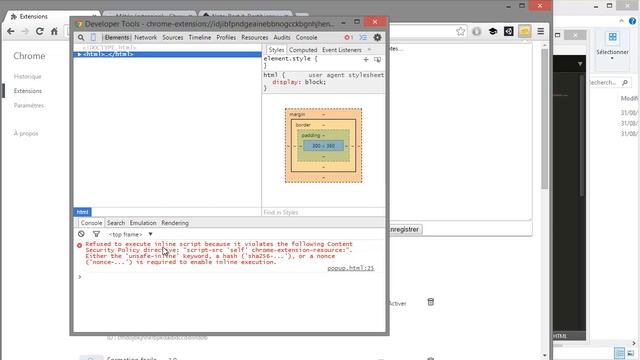Select the Styles tab
Screen dimensions: 640x360
click(x=276, y=50)
